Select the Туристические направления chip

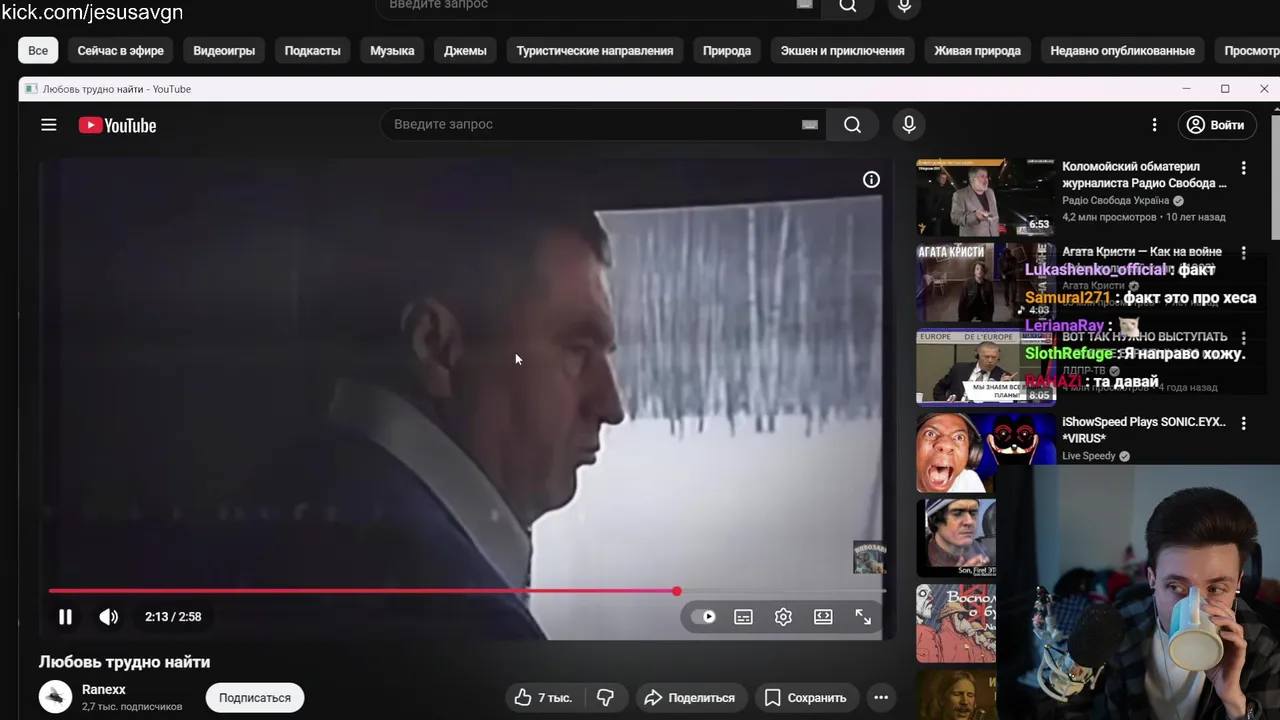(595, 51)
